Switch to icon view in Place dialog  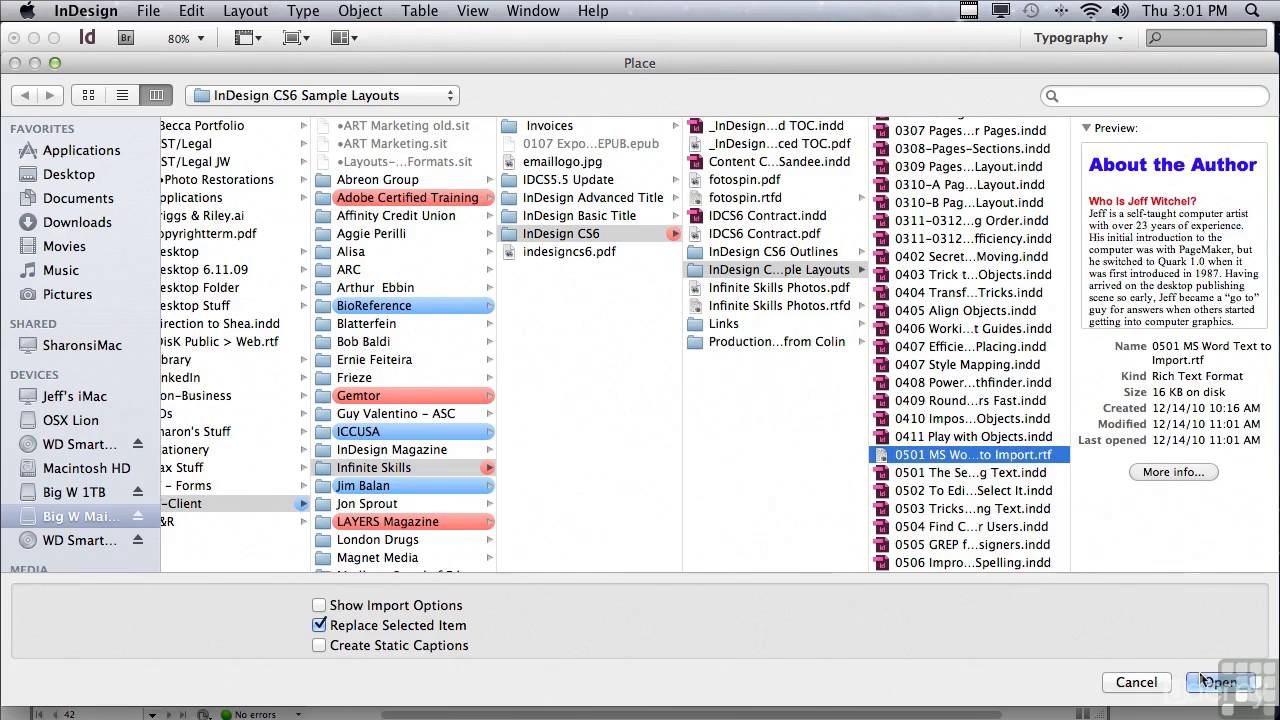[x=88, y=95]
